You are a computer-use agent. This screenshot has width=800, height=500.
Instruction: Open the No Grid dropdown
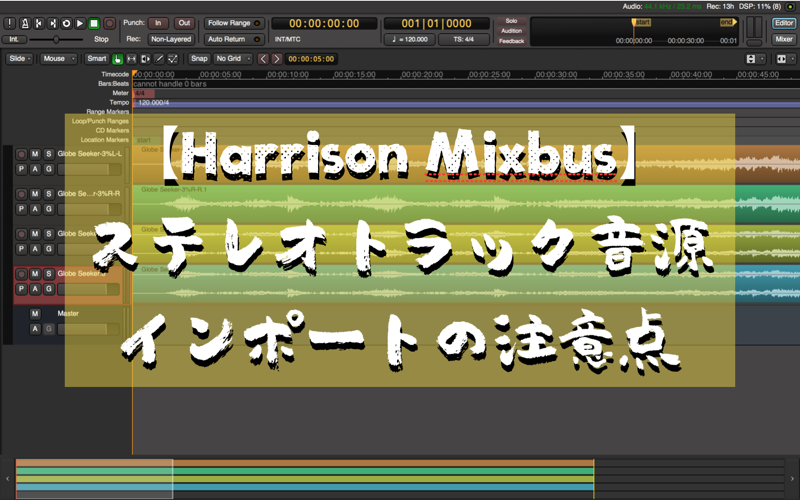(233, 59)
